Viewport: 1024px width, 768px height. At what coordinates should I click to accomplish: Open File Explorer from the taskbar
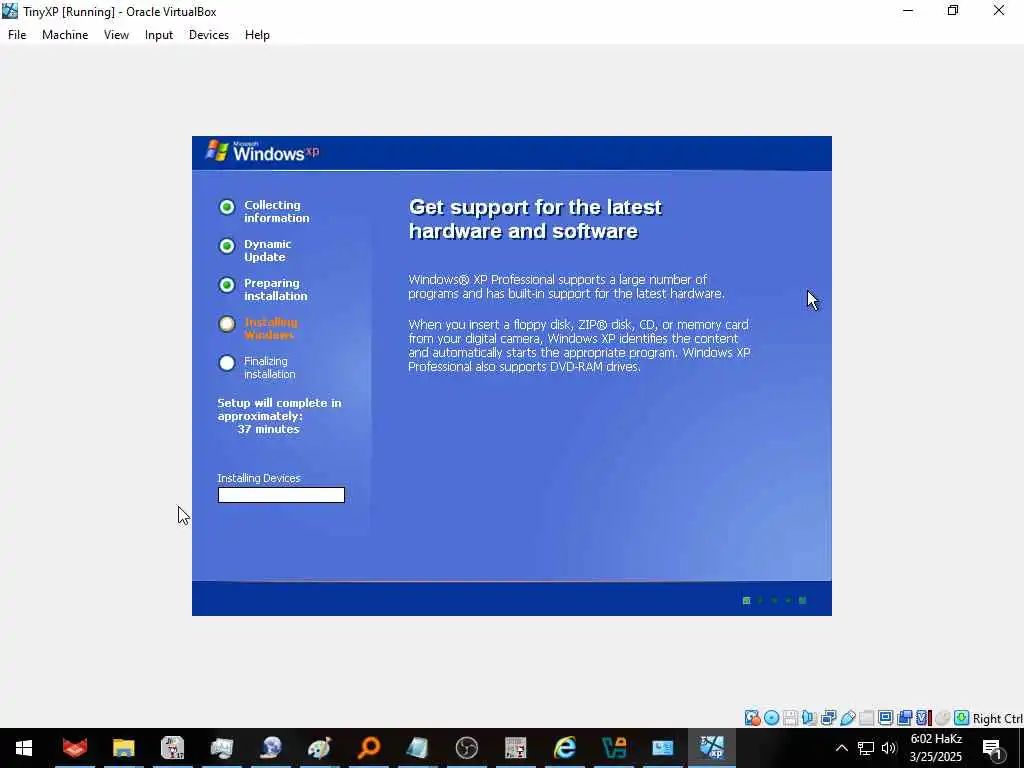click(x=123, y=748)
